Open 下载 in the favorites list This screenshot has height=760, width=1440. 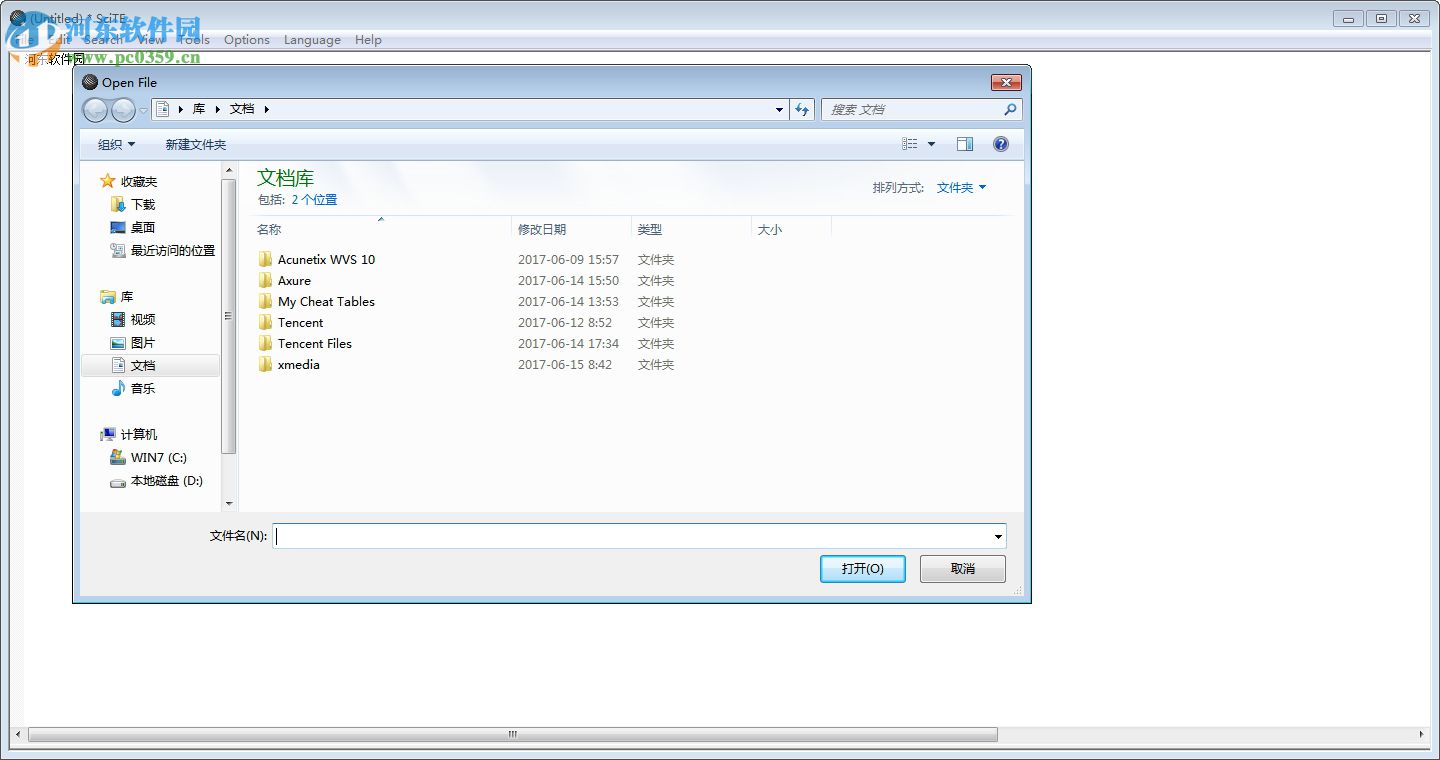(x=133, y=204)
